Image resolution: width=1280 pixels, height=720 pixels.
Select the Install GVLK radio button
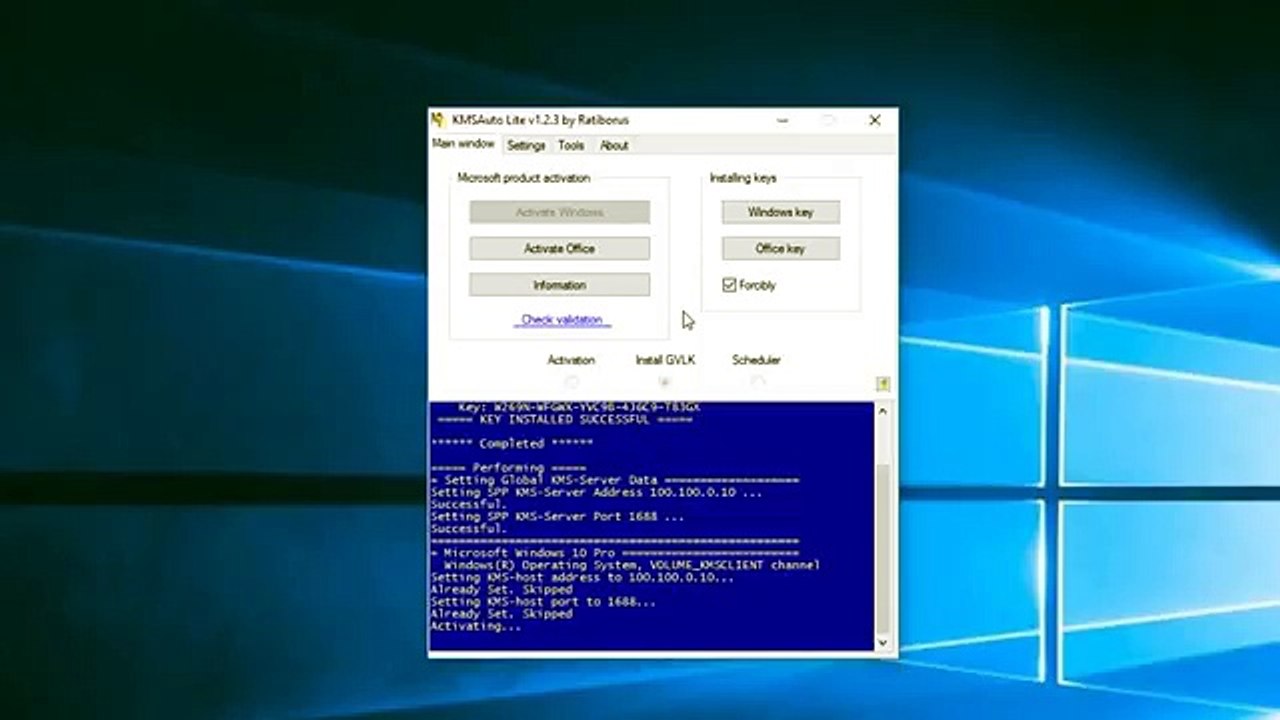point(664,382)
